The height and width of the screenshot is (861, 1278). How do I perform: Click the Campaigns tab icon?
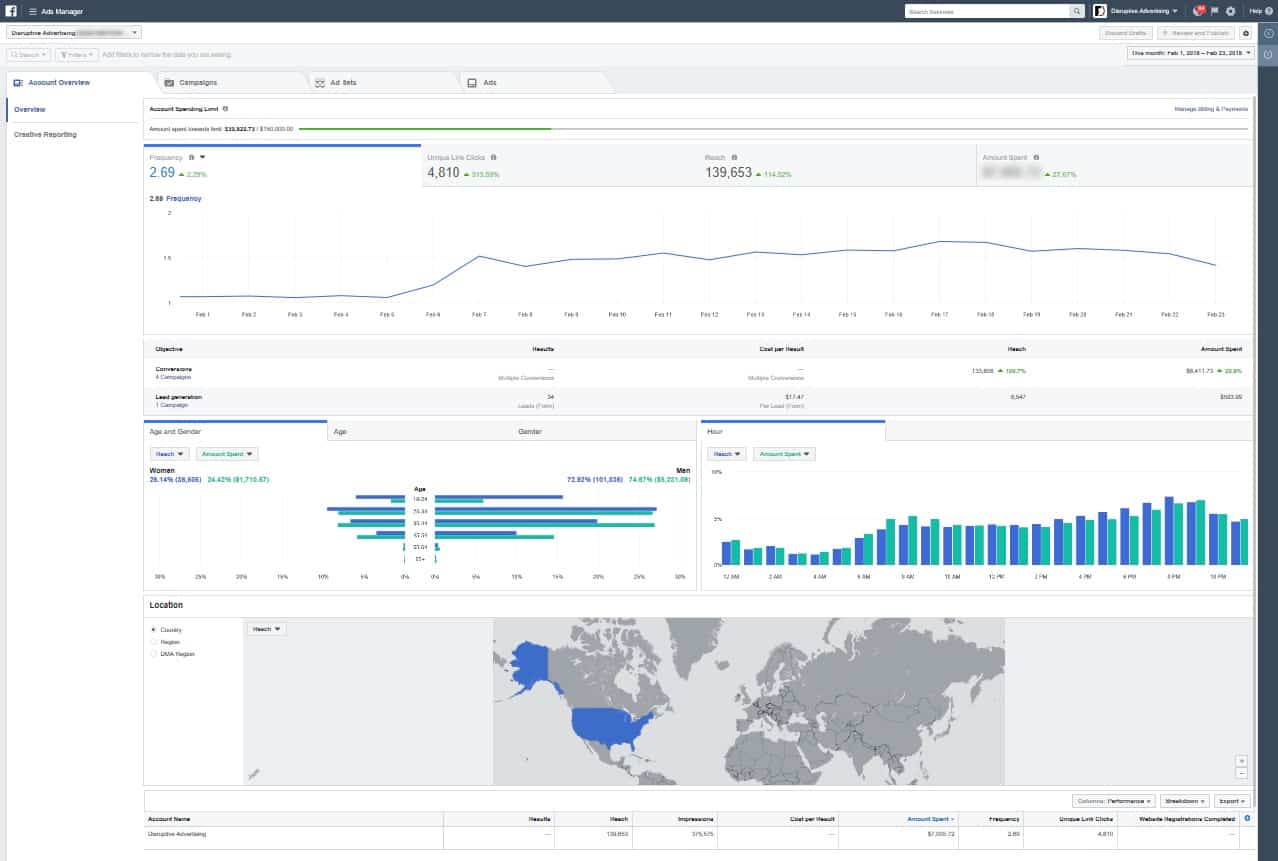[x=170, y=82]
